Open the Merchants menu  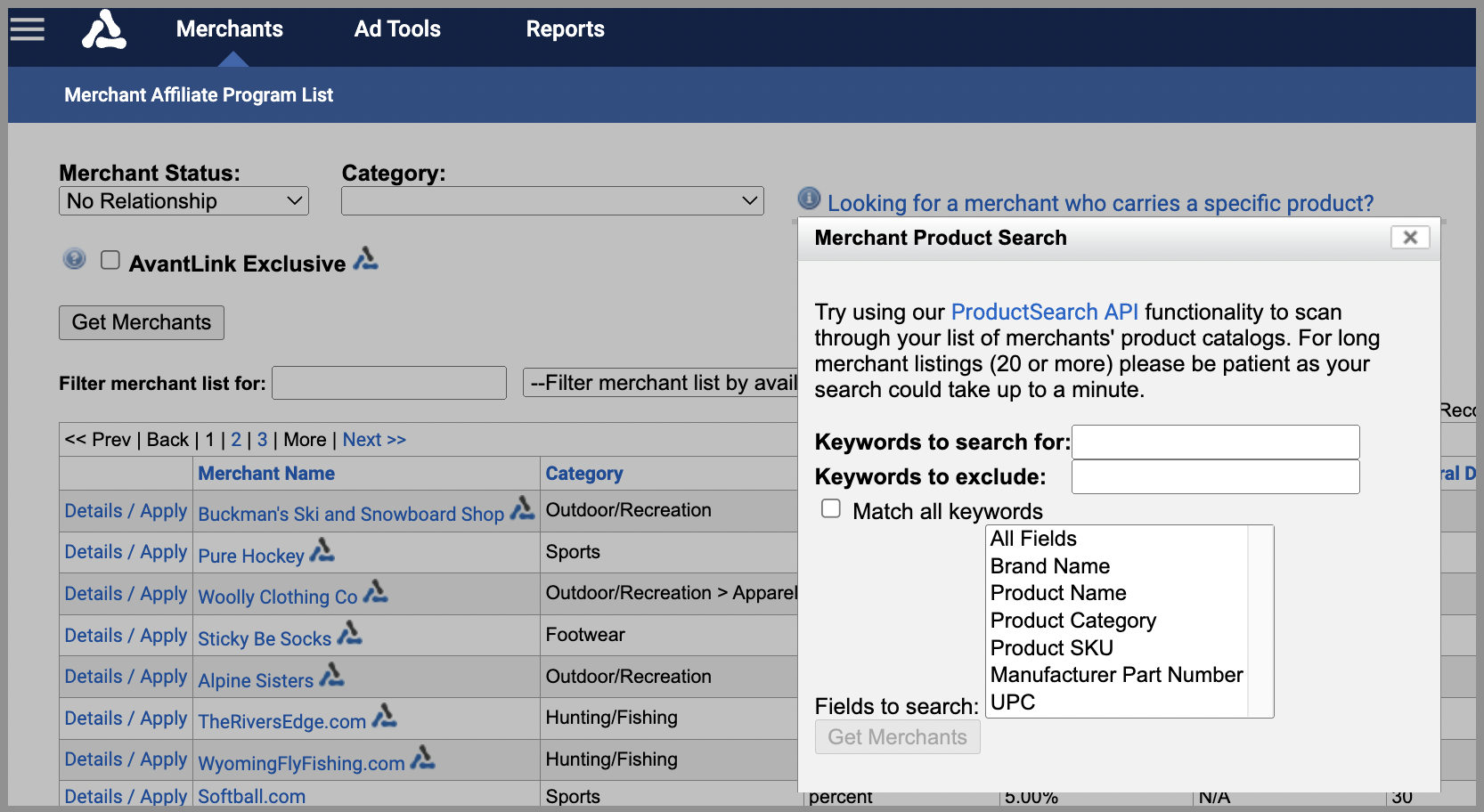(230, 29)
